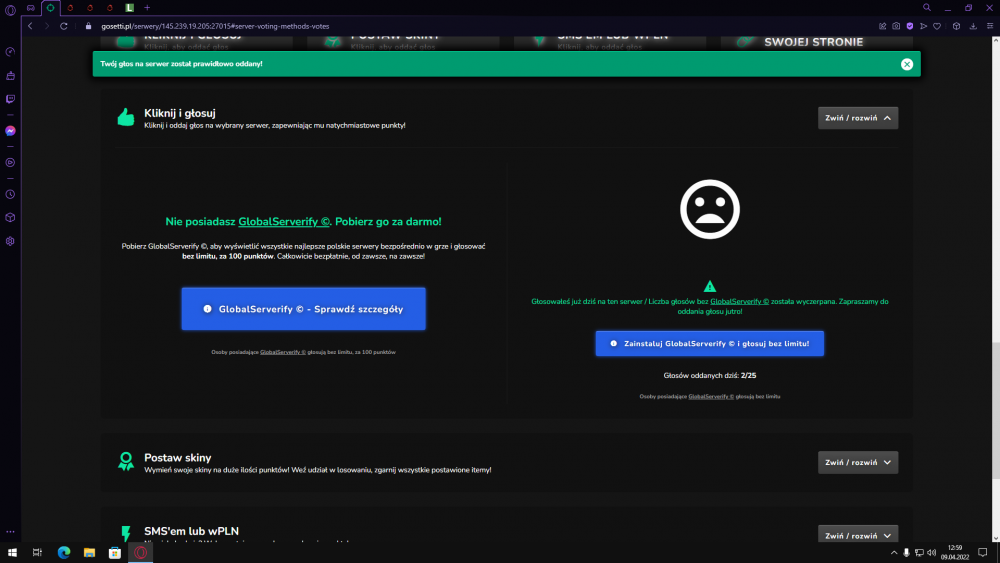Open Twitch in the sidebar
The height and width of the screenshot is (563, 1000).
pos(10,99)
